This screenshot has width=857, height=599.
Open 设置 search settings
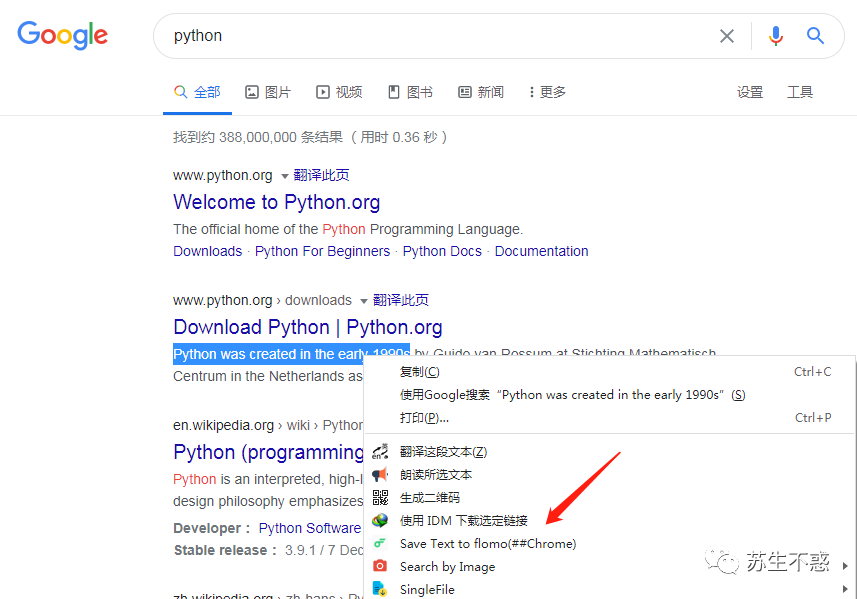click(x=749, y=92)
